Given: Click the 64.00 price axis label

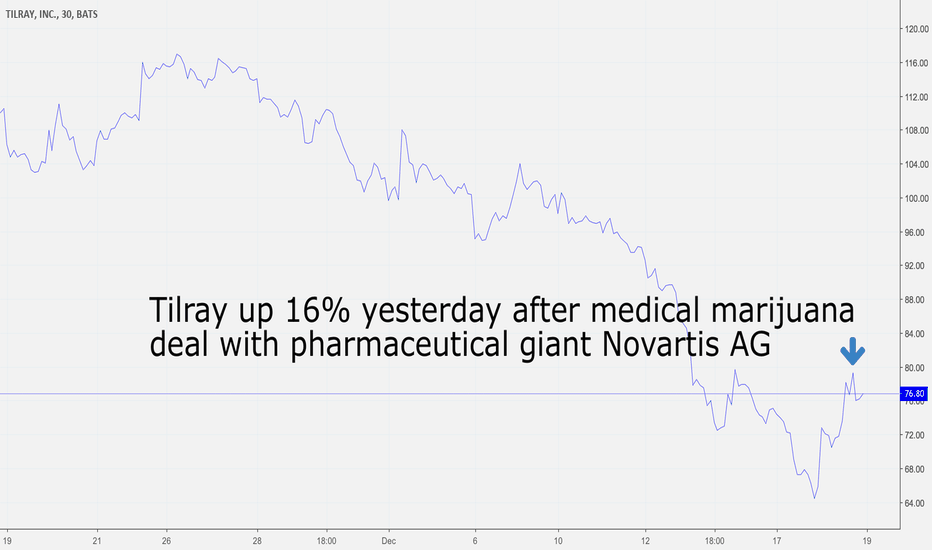Looking at the screenshot, I should click(916, 503).
